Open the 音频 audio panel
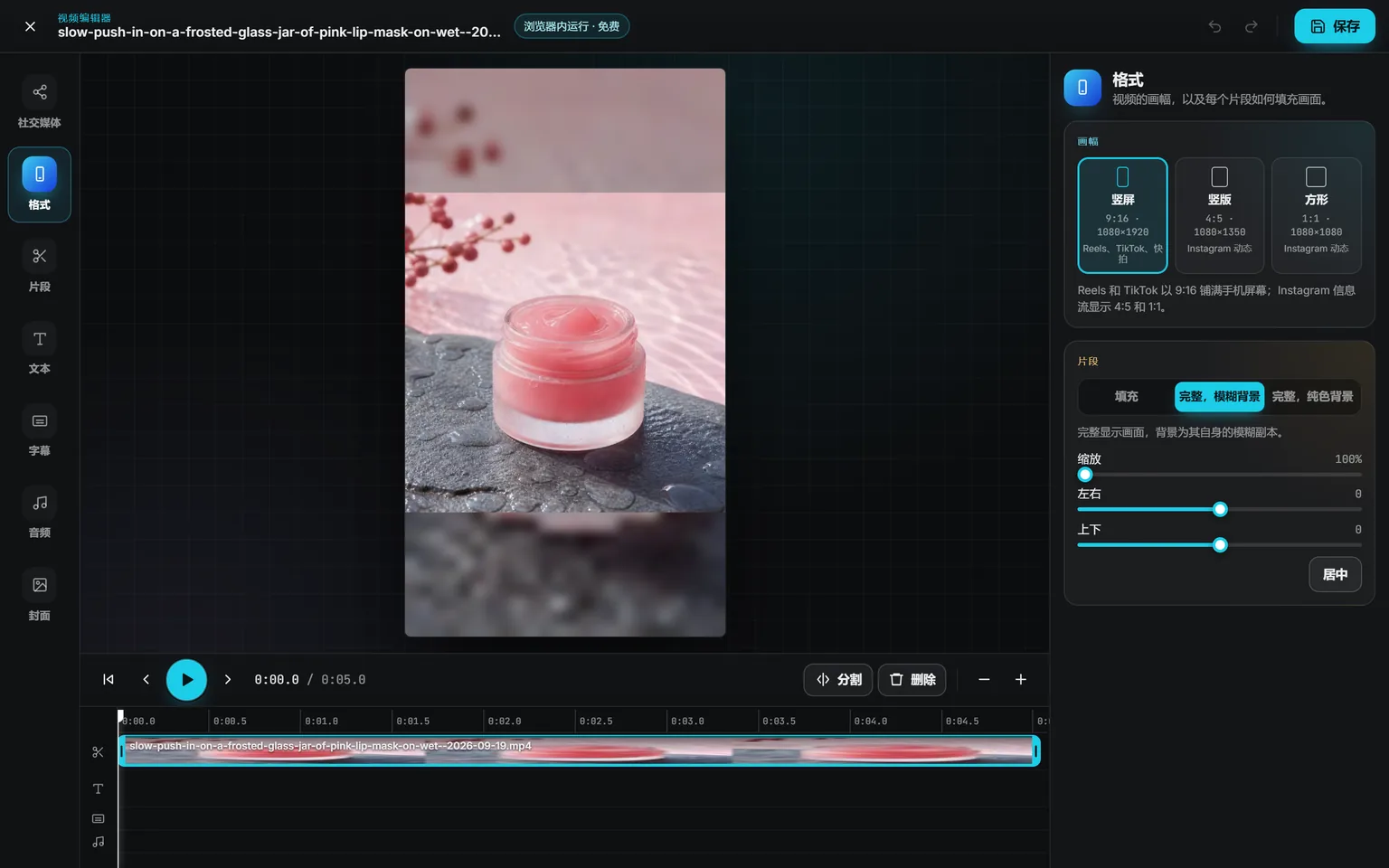 [40, 514]
